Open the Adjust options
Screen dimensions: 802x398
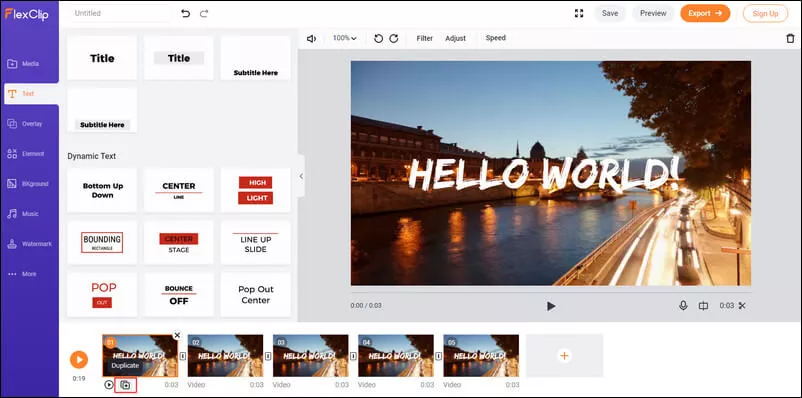coord(455,38)
